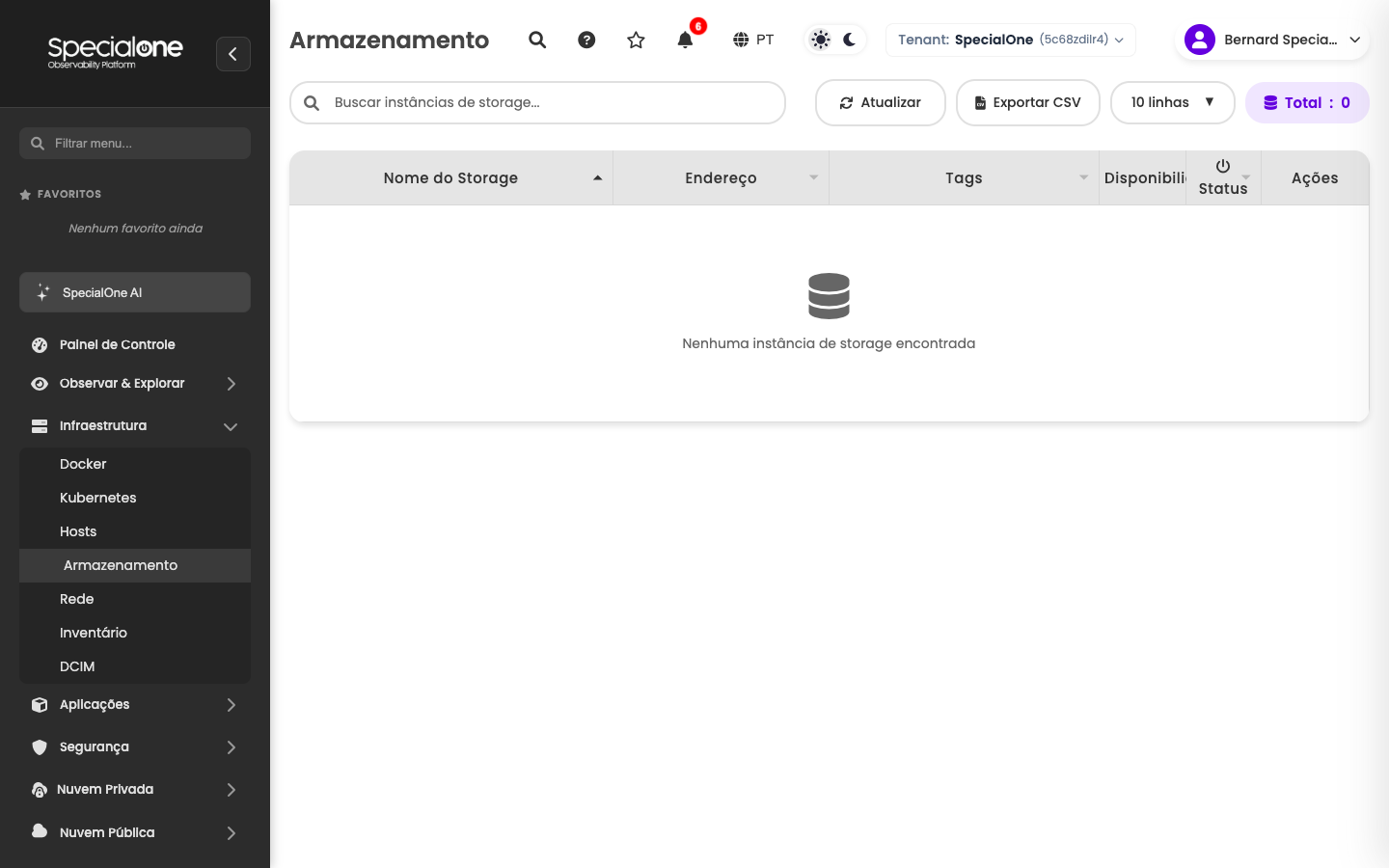
Task: Click the Ações column header
Action: pos(1315,177)
